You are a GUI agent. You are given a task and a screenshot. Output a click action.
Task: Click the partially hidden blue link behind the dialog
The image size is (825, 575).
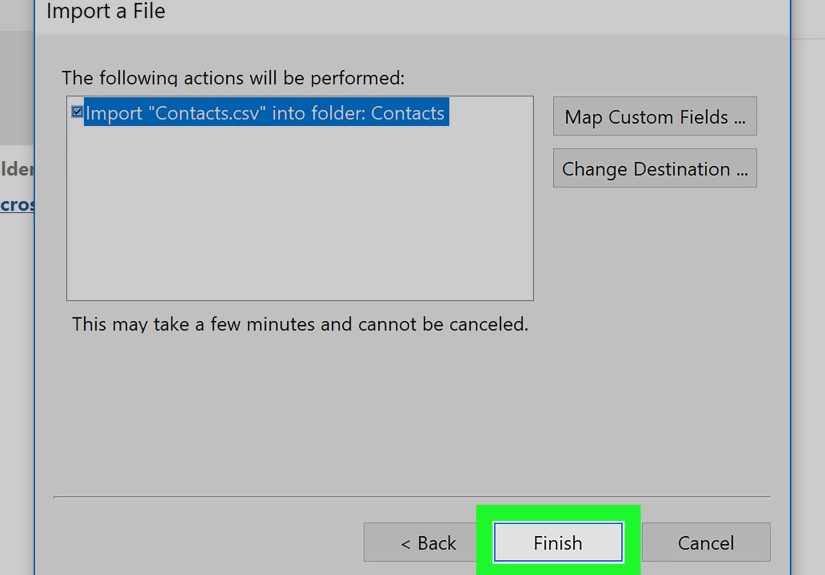click(18, 204)
